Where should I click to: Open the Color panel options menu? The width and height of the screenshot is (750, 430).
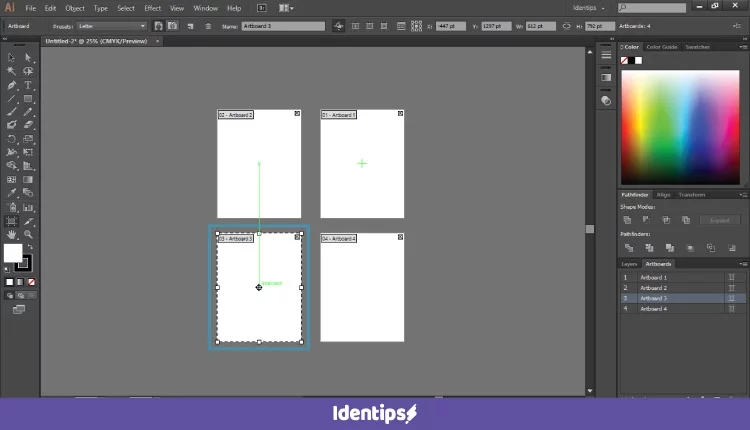point(743,47)
